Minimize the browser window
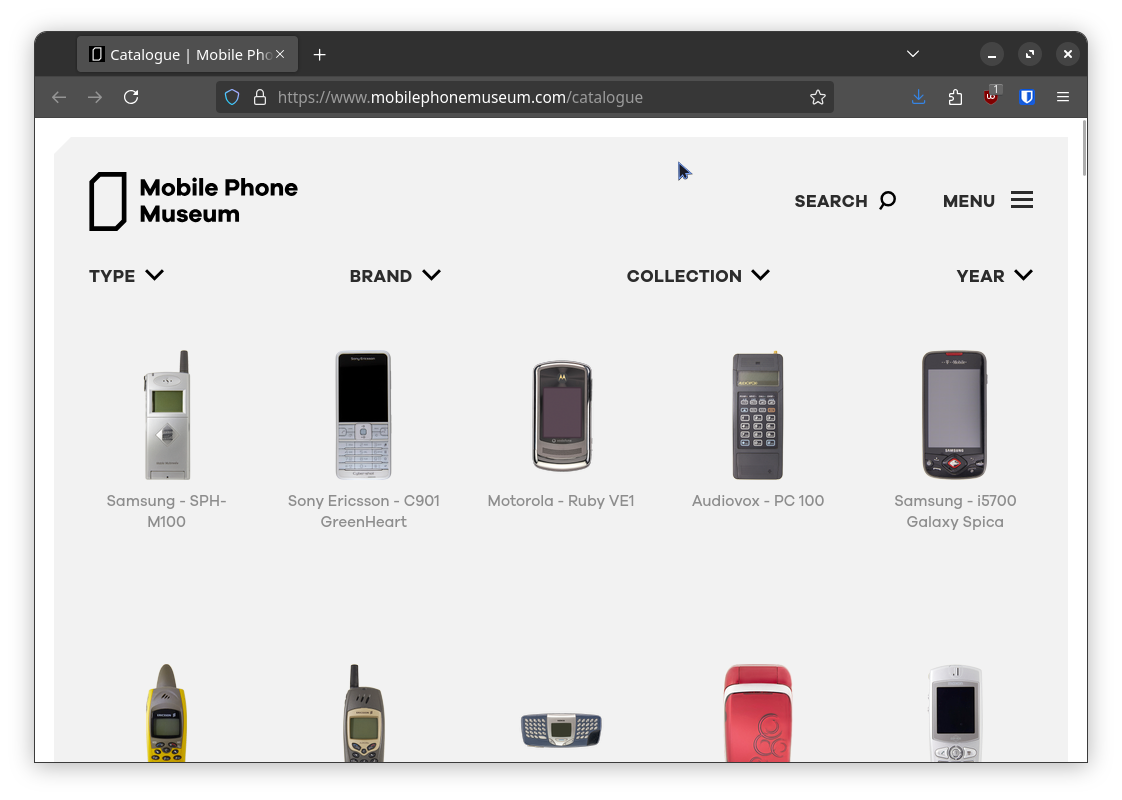 click(992, 54)
